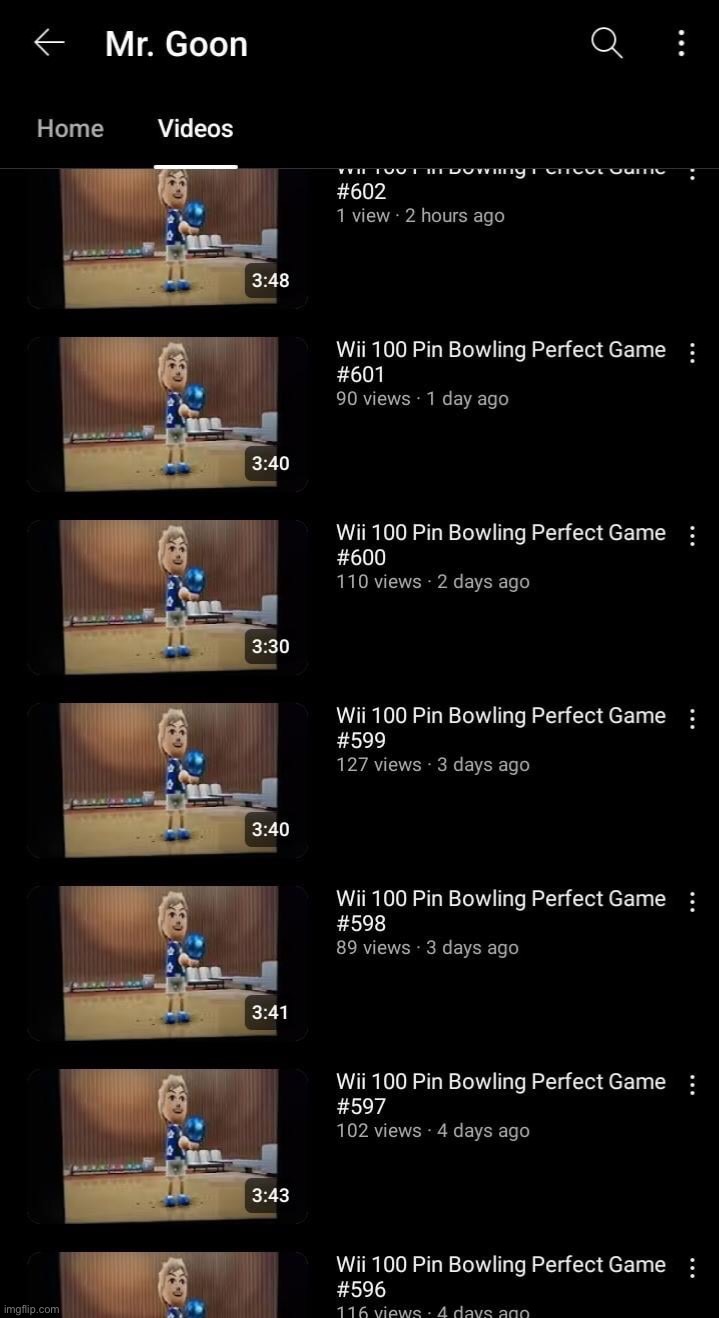
Task: Tap the back arrow next to Mr. Goon
Action: click(x=49, y=42)
